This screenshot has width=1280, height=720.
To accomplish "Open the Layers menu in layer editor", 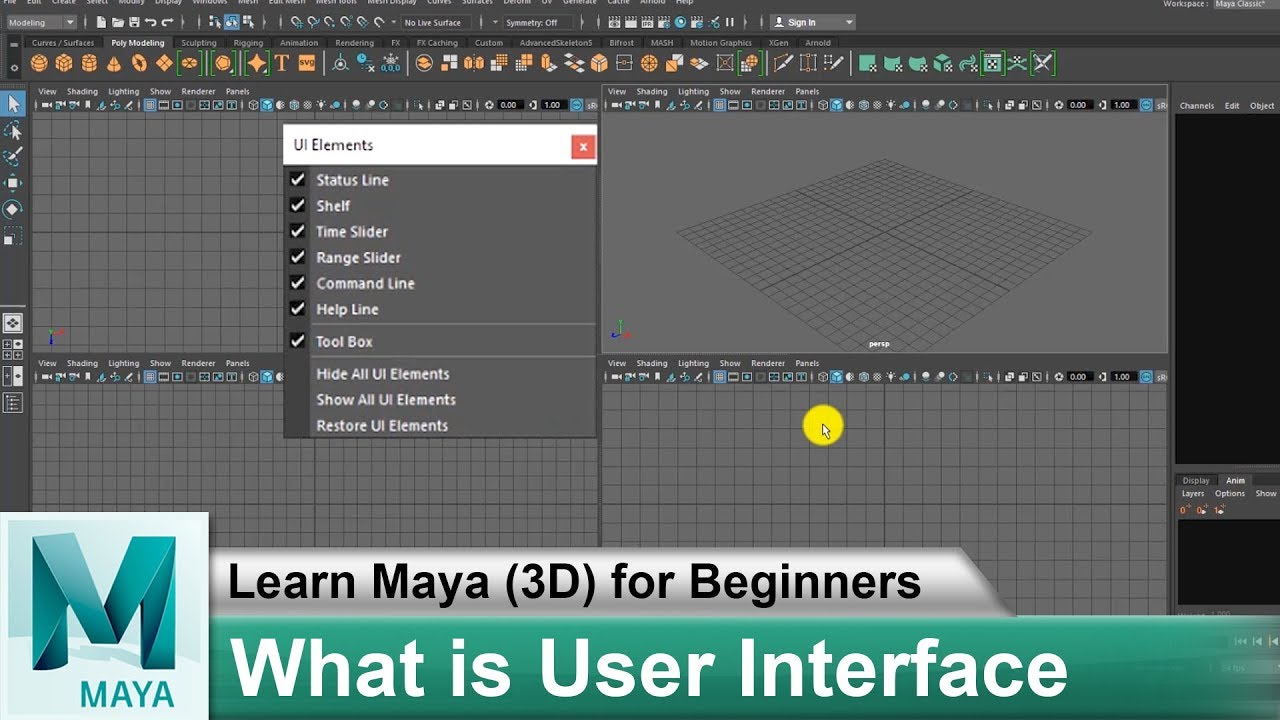I will pyautogui.click(x=1193, y=493).
